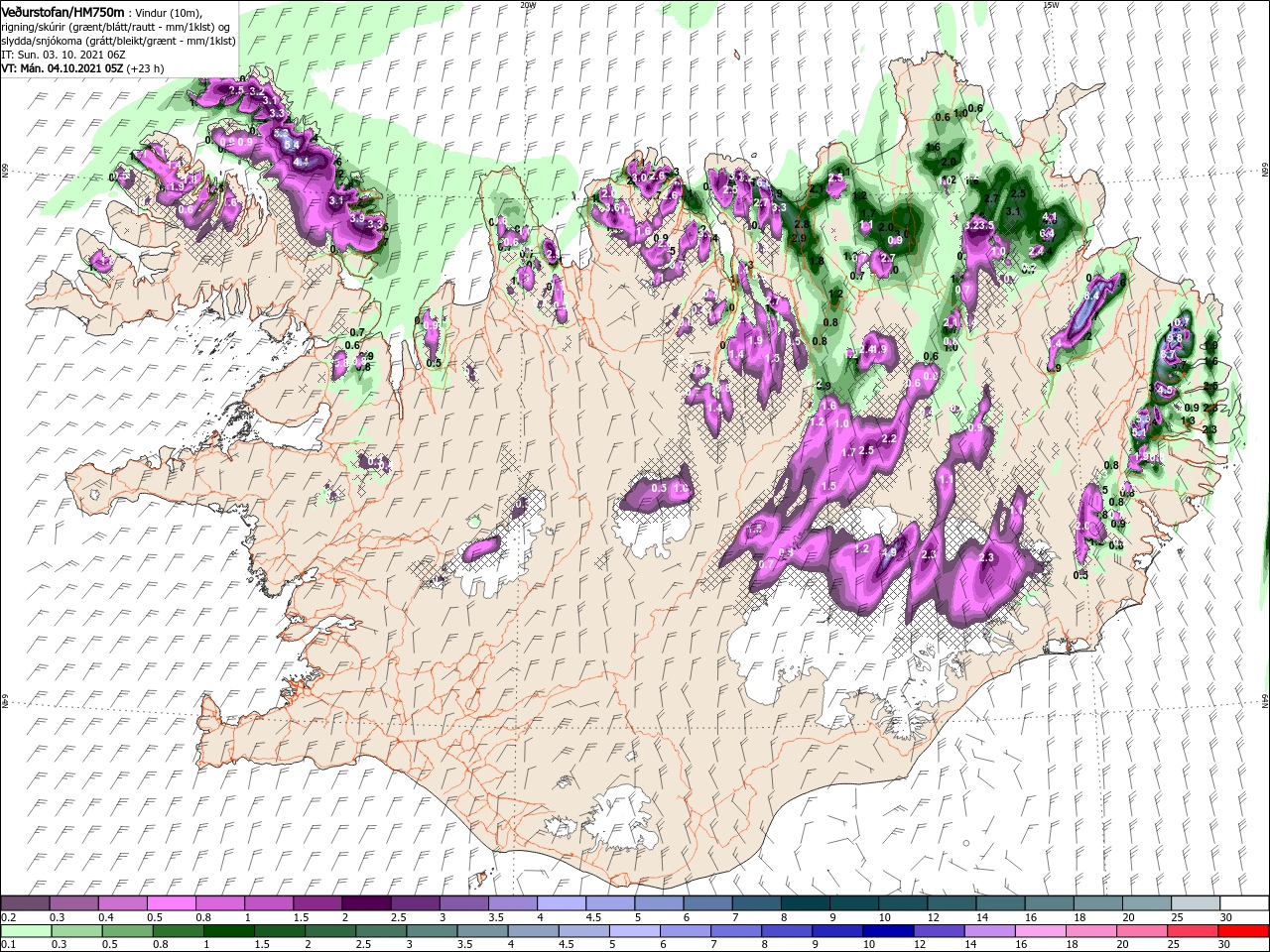Select bottom legend green swatch between 0.5 and 0.8
The width and height of the screenshot is (1270, 952).
tap(127, 931)
